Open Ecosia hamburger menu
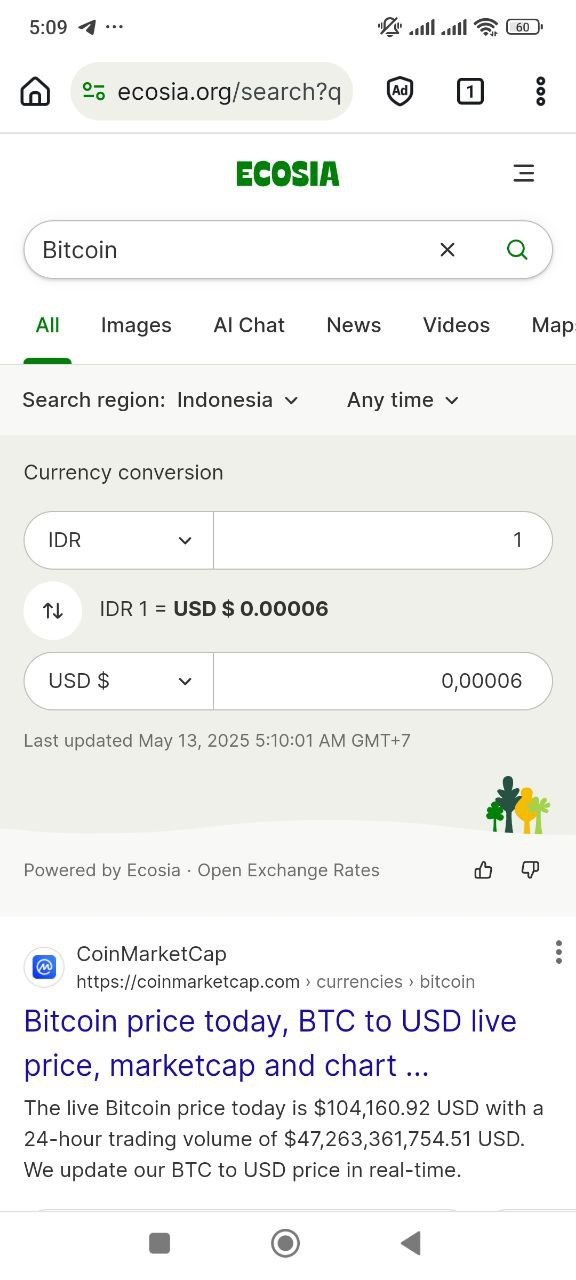Image resolution: width=576 pixels, height=1280 pixels. [524, 174]
